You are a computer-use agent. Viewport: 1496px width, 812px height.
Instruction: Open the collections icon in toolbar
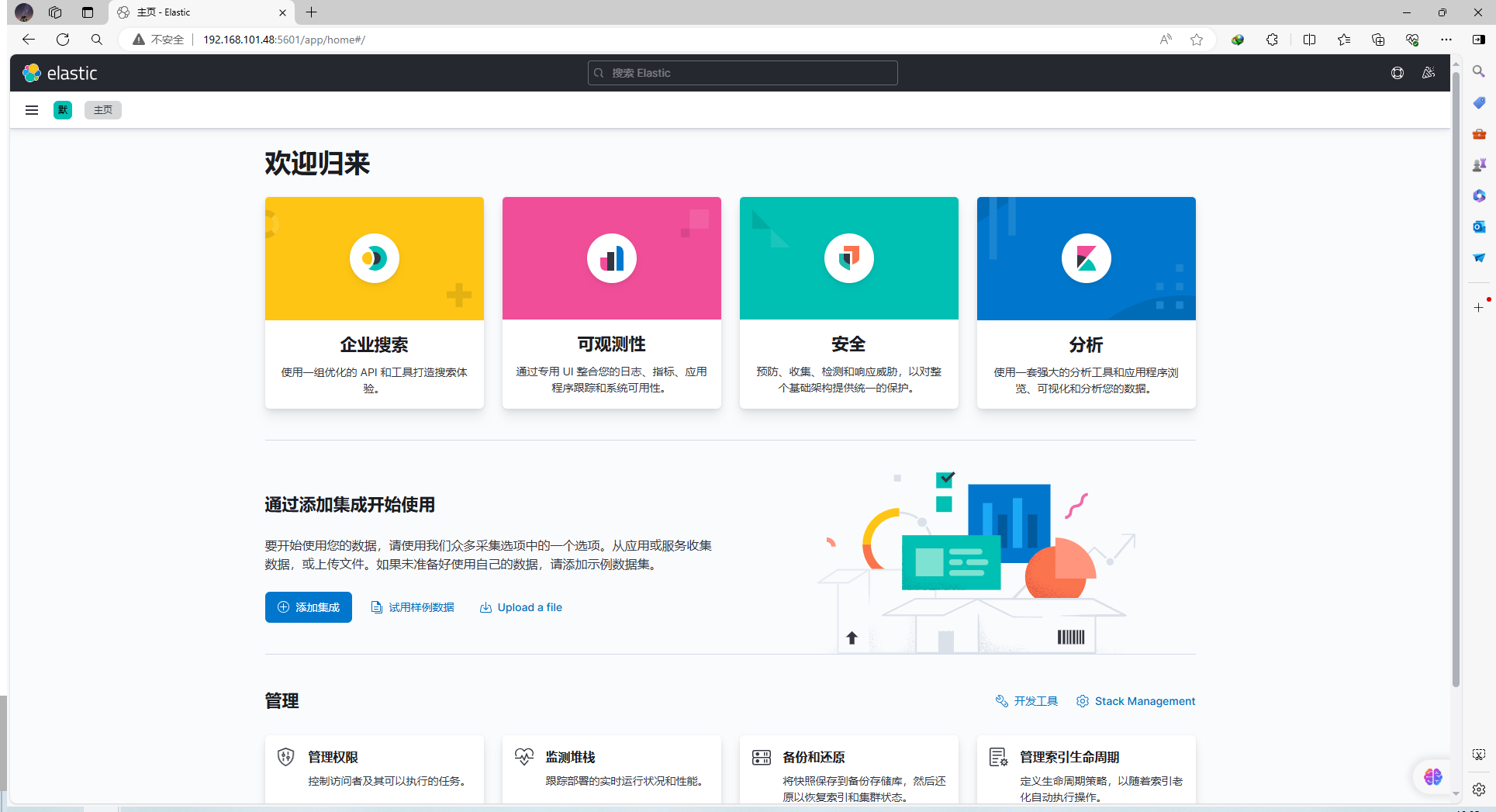[x=1378, y=40]
